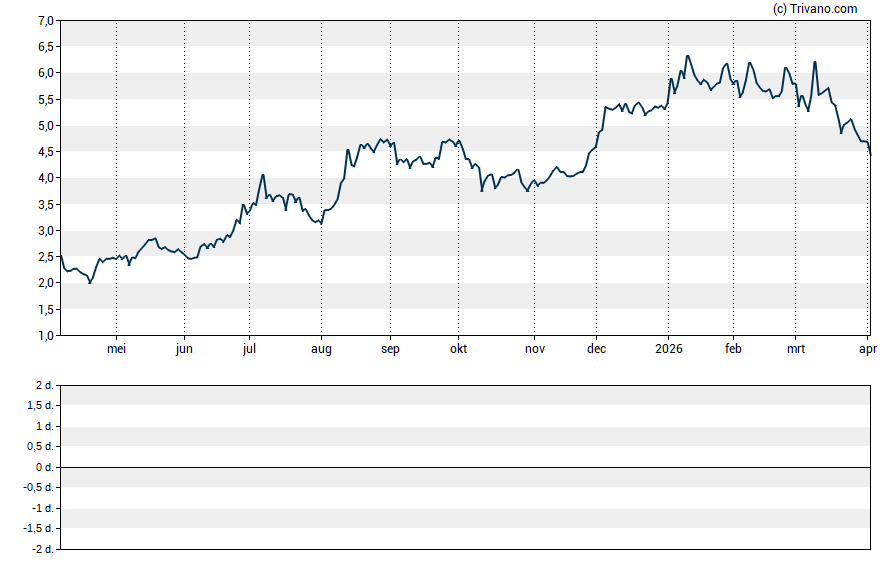Click the 'okt' month label
The height and width of the screenshot is (565, 888).
459,349
